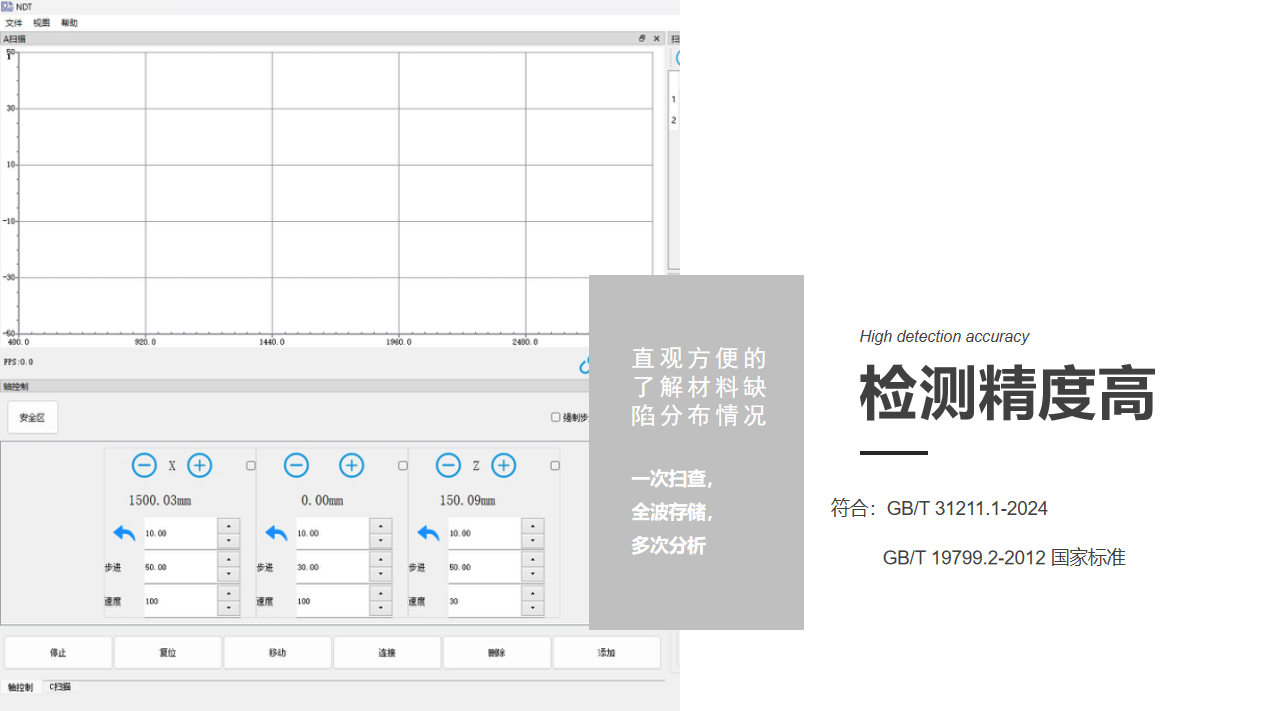Image resolution: width=1270 pixels, height=711 pixels.
Task: Toggle the 强制步 checkbox
Action: [556, 417]
